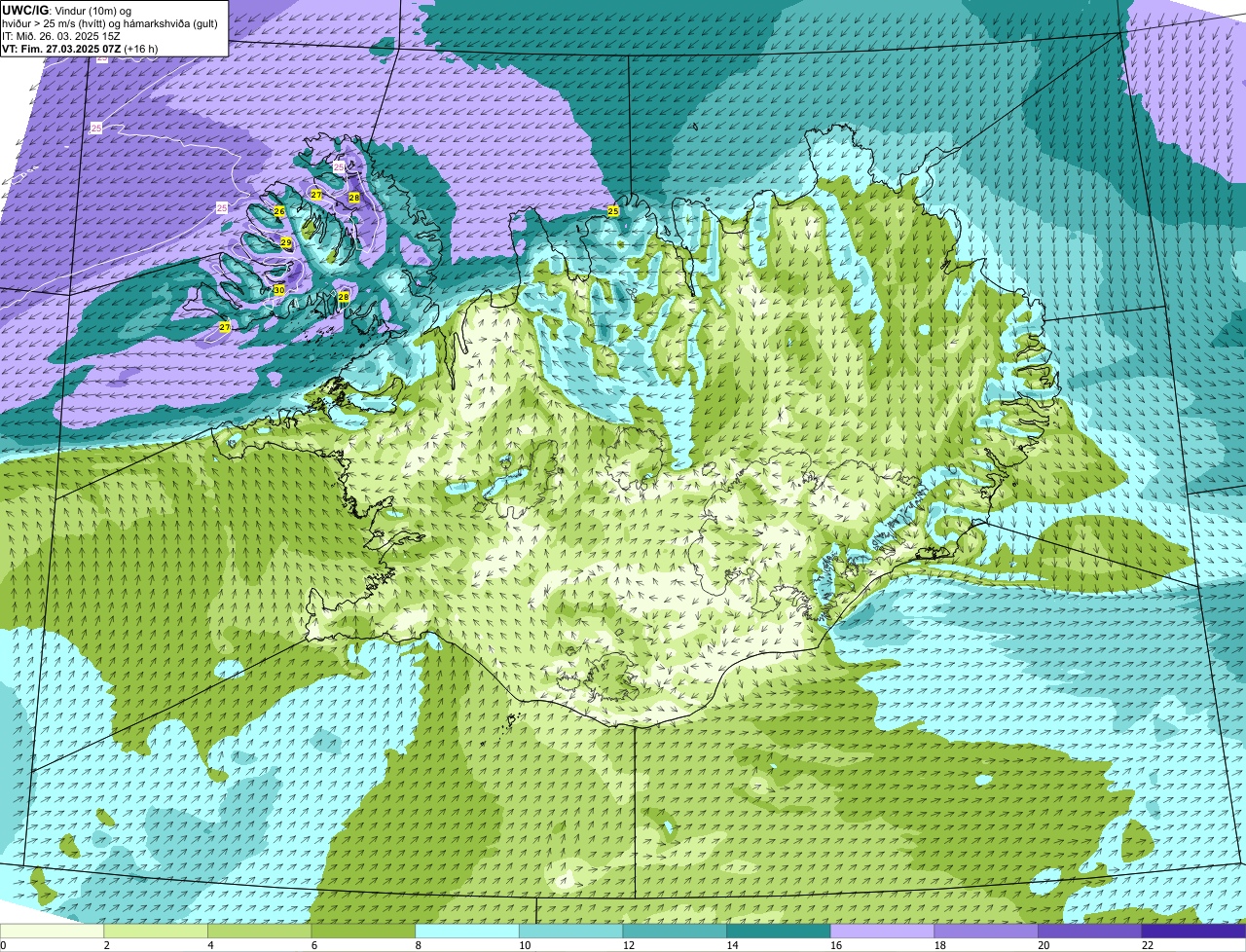
Task: Click the 2–4 m/s light green legend swatch
Action: pos(156,931)
